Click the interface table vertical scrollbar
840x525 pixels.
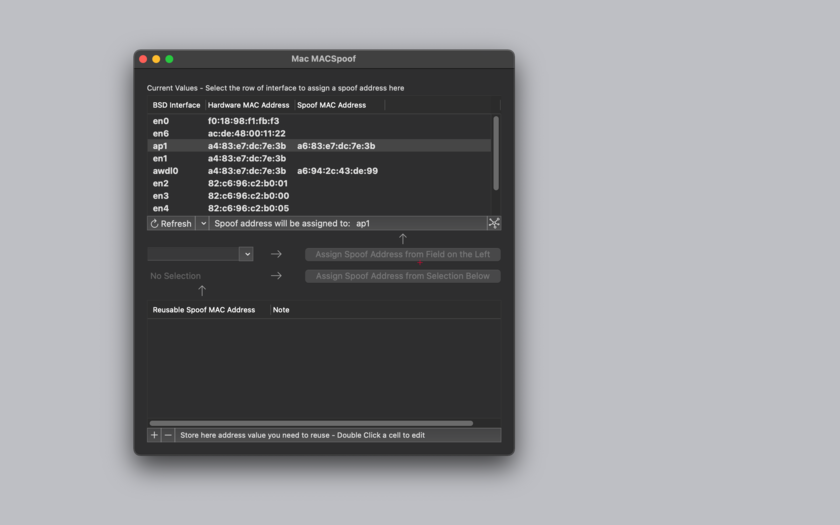pos(496,153)
